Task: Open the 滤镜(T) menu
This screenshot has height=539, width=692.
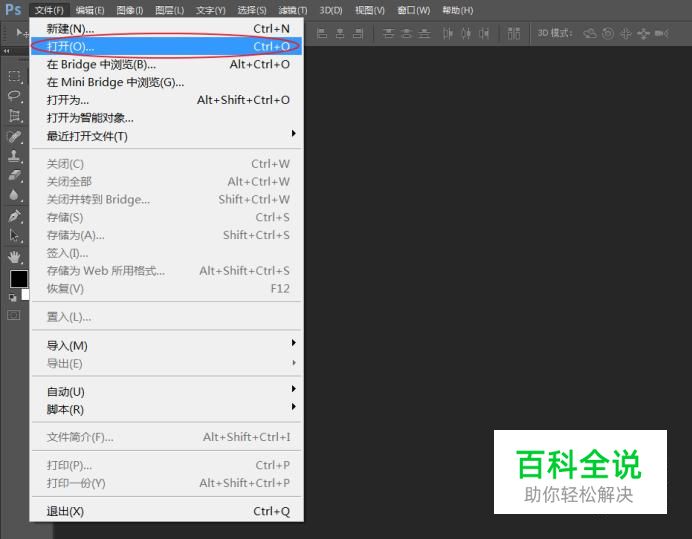Action: pyautogui.click(x=293, y=10)
